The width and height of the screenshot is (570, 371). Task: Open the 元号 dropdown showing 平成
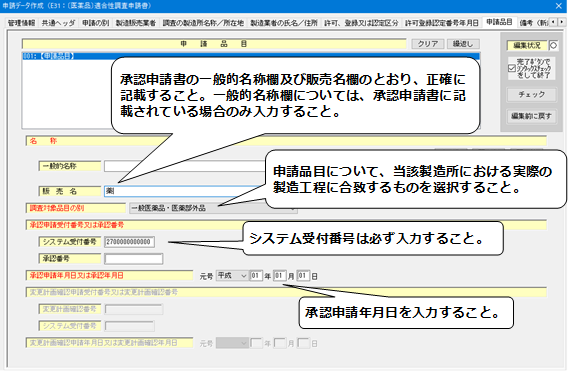232,276
